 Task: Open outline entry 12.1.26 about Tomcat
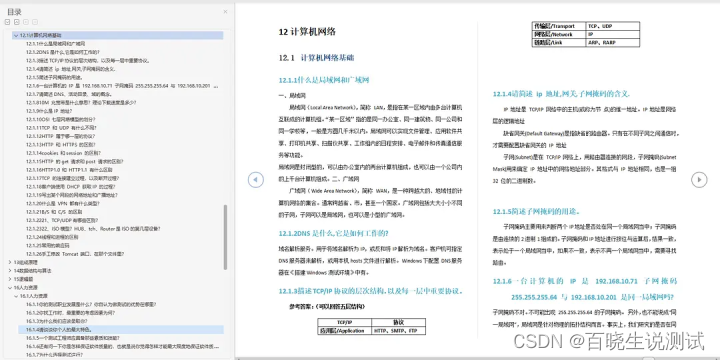click(75, 253)
